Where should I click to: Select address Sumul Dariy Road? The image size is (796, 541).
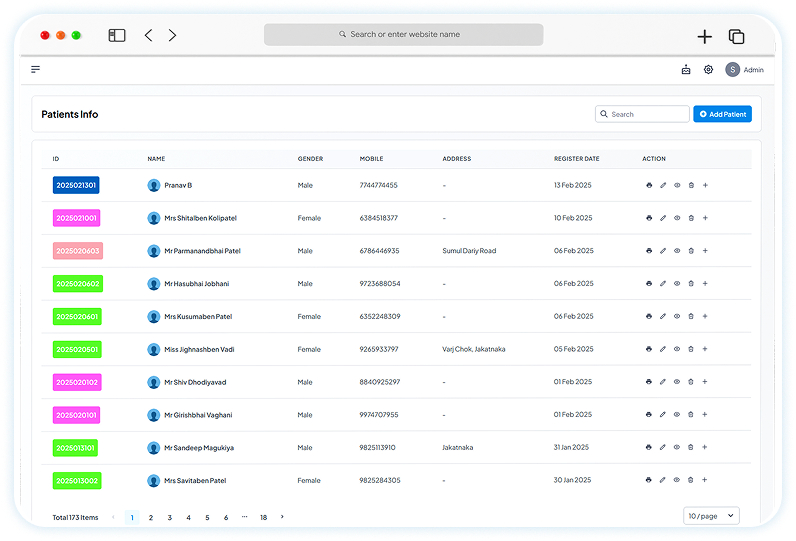coord(469,251)
